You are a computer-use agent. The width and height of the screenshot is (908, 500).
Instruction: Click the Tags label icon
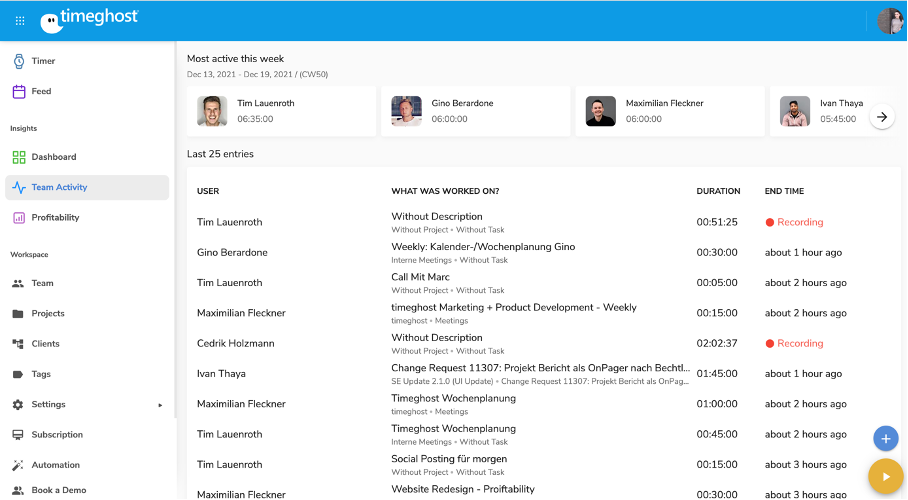pos(18,374)
